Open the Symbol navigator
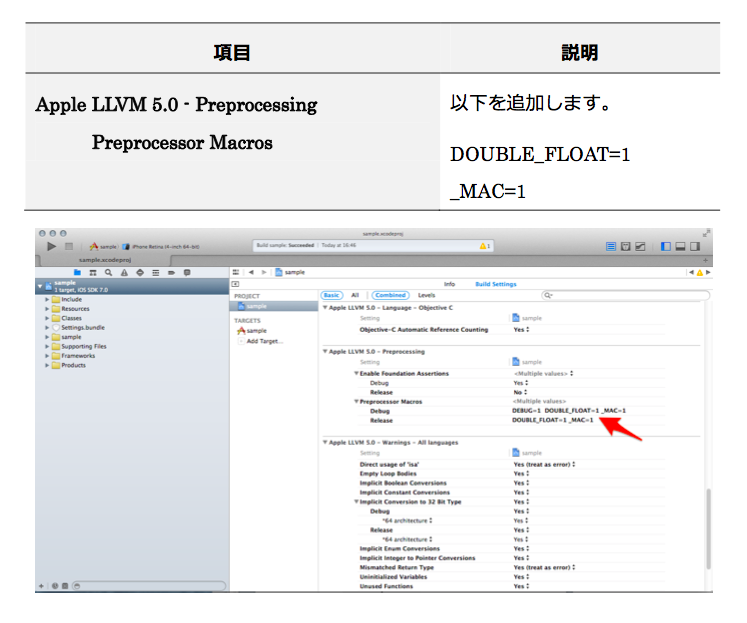The width and height of the screenshot is (747, 623). [93, 272]
